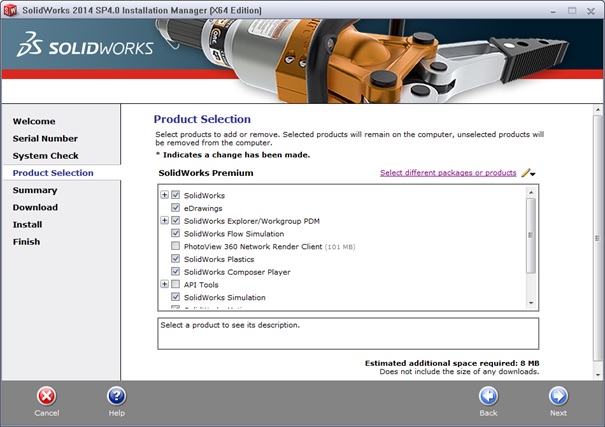Go back using the Back arrow icon
The height and width of the screenshot is (427, 605).
click(488, 396)
